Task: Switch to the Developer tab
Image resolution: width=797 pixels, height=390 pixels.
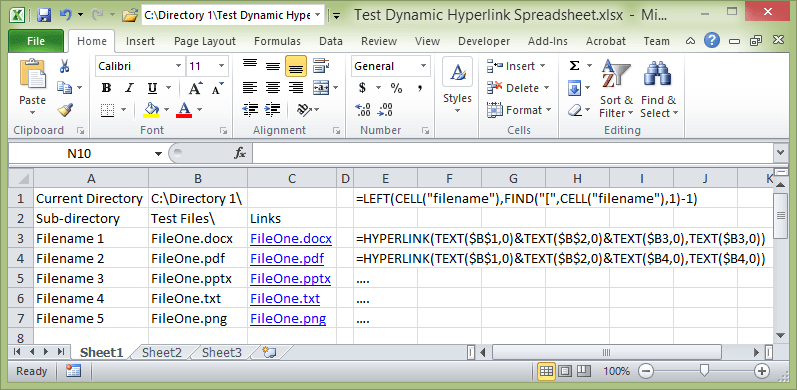Action: point(484,41)
